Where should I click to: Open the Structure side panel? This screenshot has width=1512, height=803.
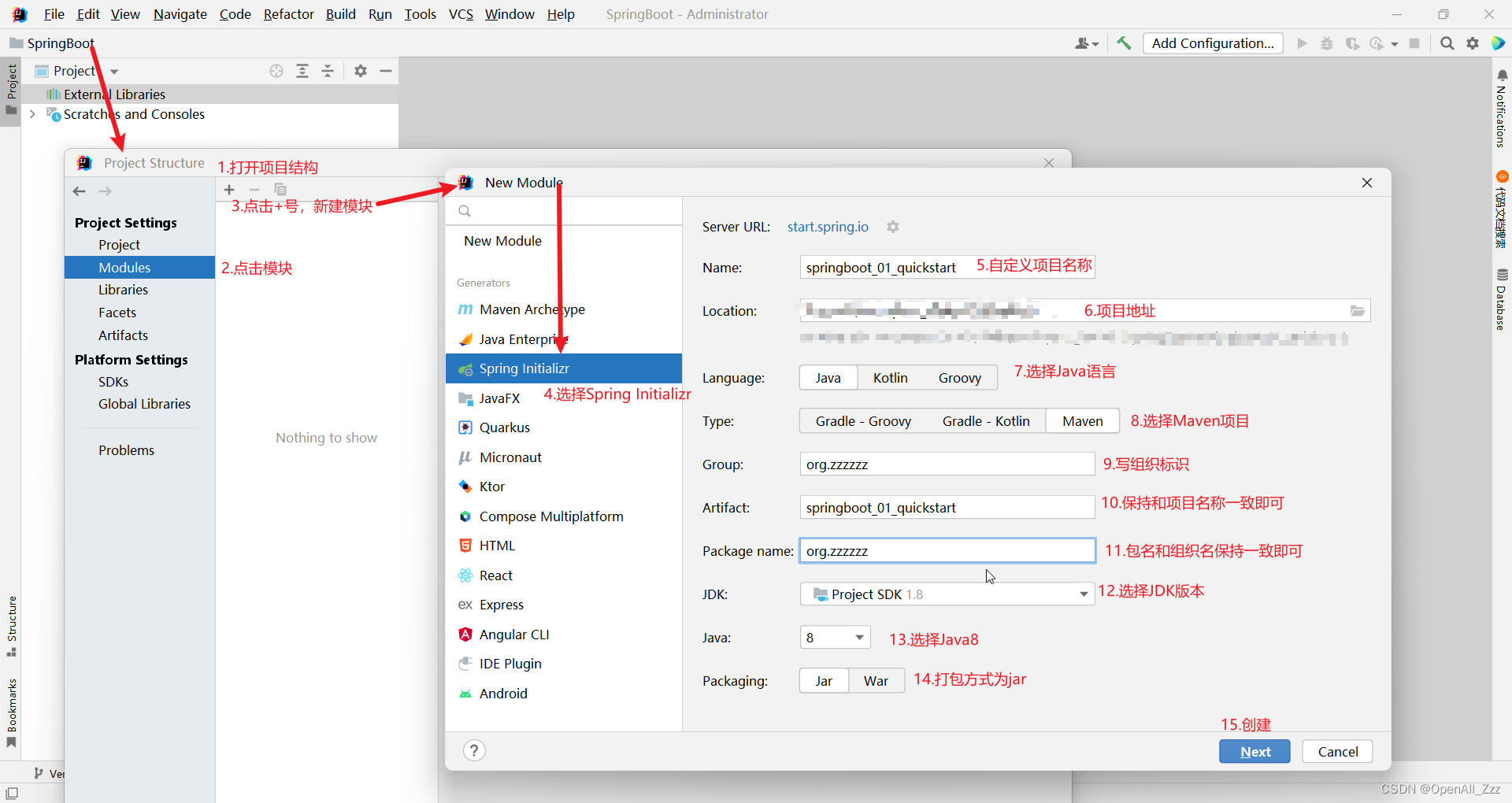(12, 627)
